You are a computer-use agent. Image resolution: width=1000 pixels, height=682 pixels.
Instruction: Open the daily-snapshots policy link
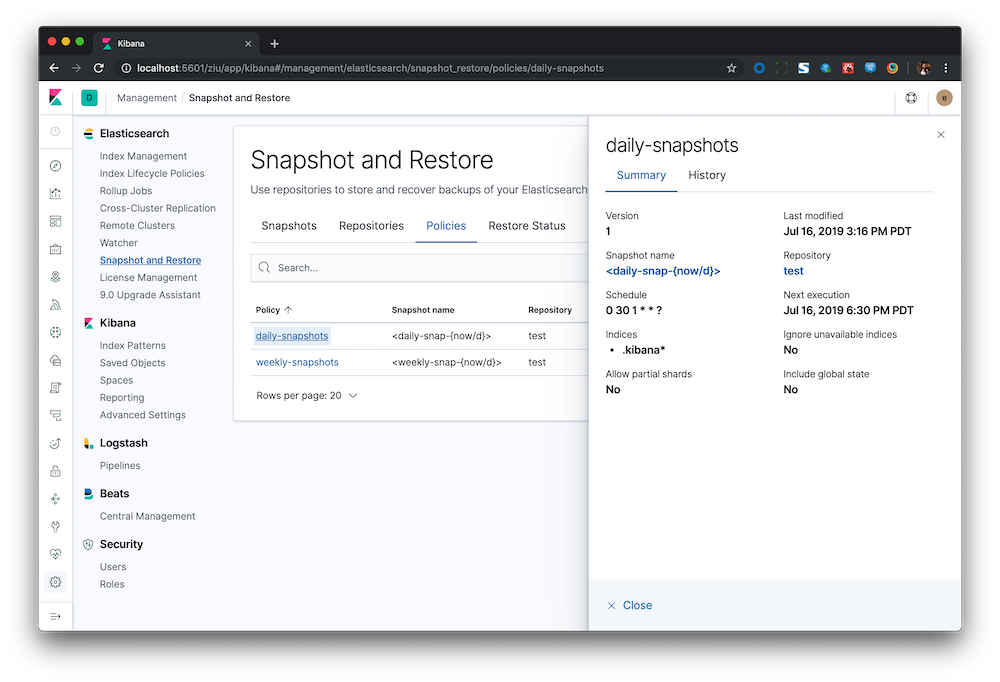coord(292,336)
